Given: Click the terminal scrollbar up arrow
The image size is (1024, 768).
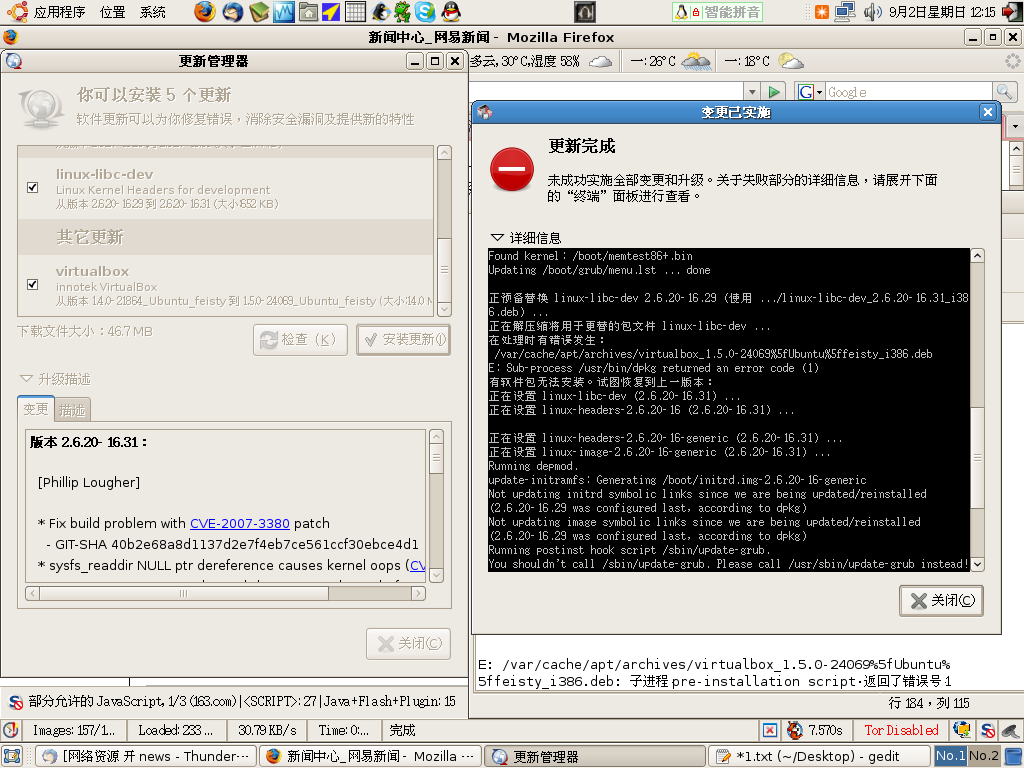Looking at the screenshot, I should (x=977, y=256).
